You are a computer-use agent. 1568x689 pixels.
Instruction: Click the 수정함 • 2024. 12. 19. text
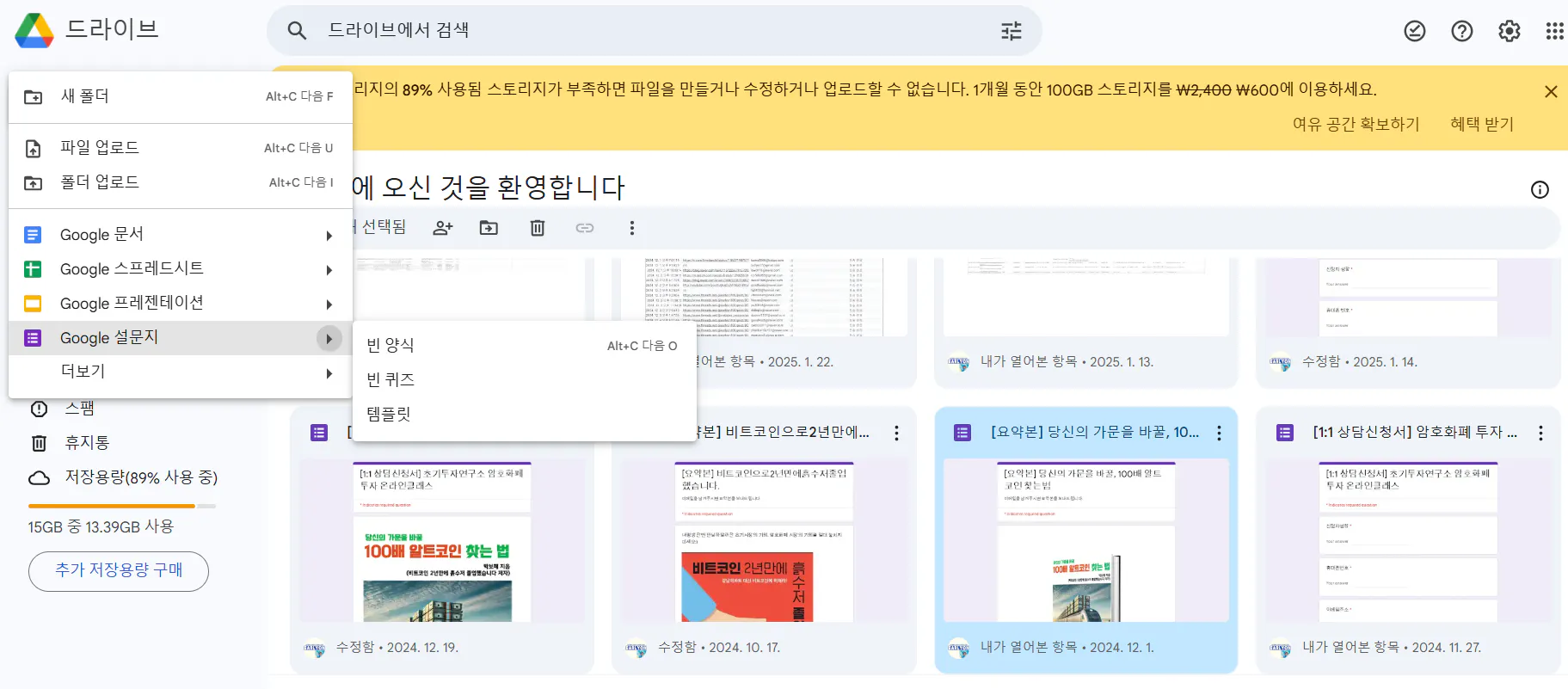[x=397, y=648]
